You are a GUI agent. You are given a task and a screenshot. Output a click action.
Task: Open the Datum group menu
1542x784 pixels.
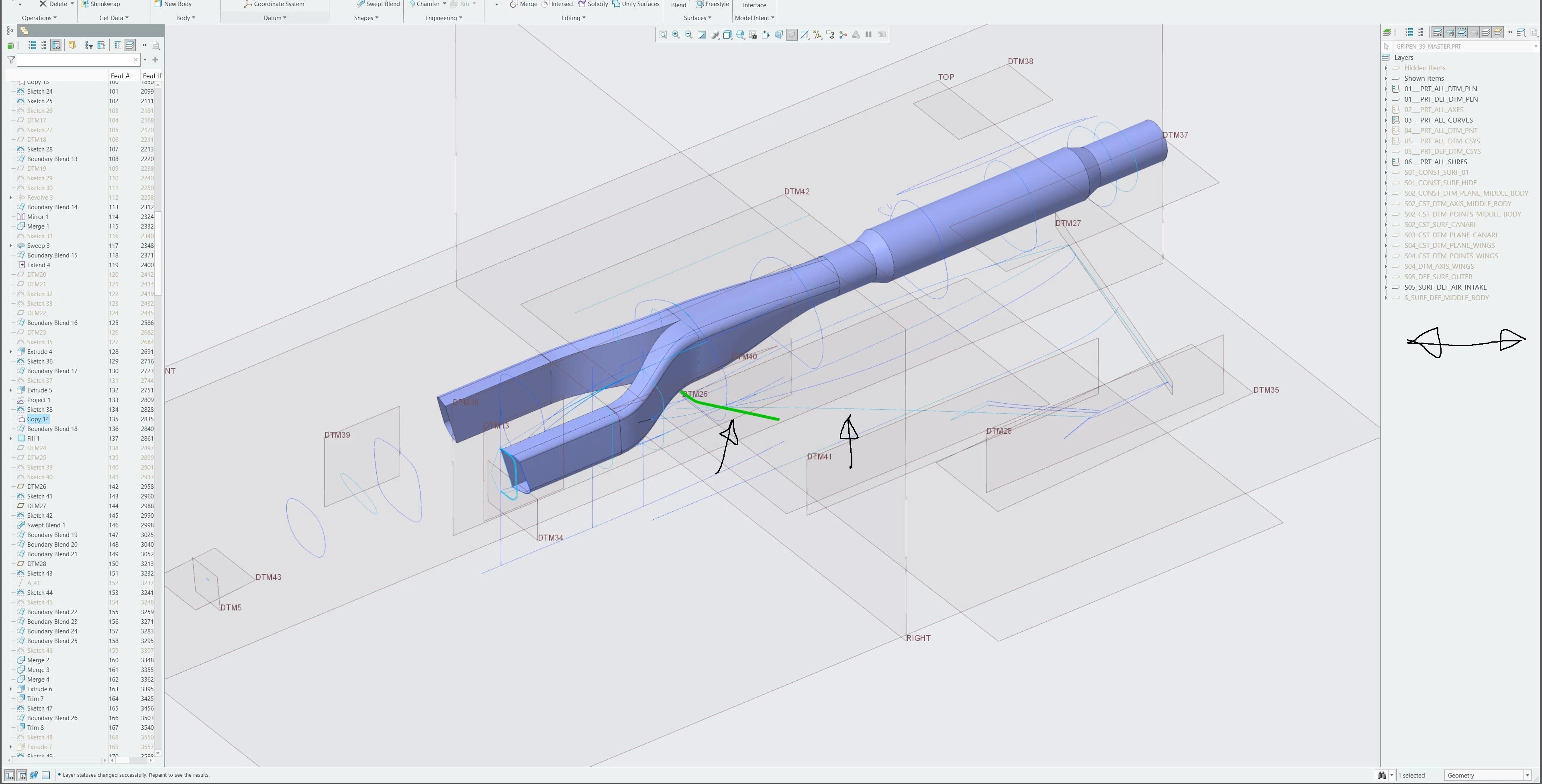[275, 18]
